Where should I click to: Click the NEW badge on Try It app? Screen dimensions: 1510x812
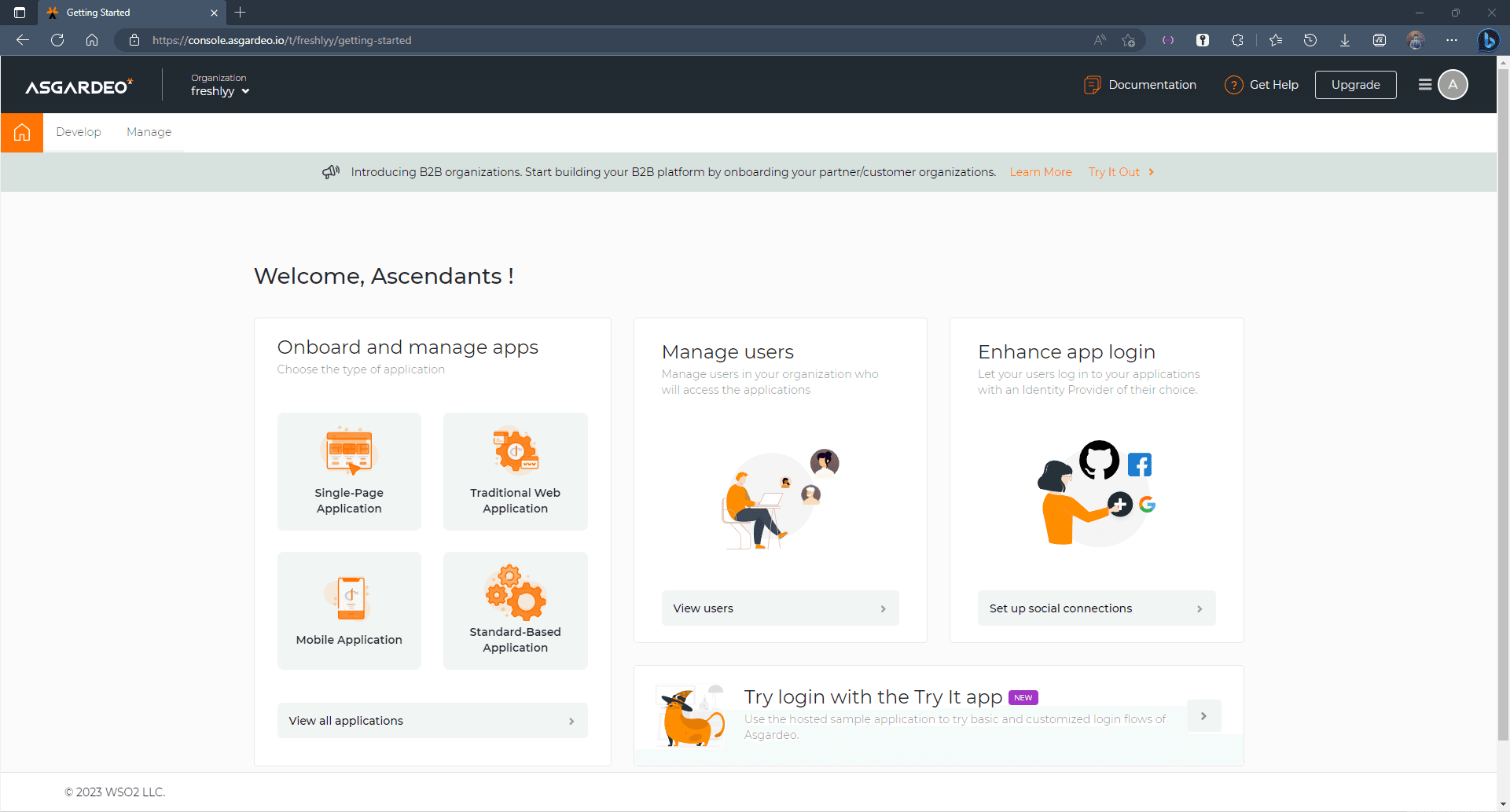1023,697
